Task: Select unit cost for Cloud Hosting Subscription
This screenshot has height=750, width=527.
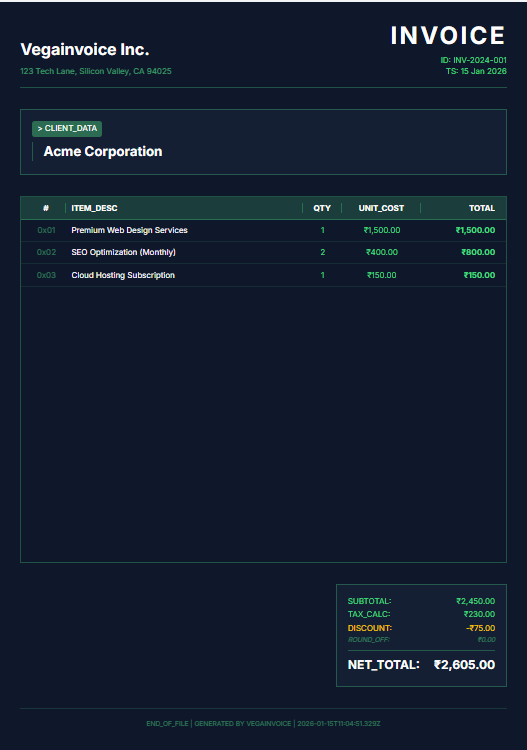Action: tap(382, 275)
